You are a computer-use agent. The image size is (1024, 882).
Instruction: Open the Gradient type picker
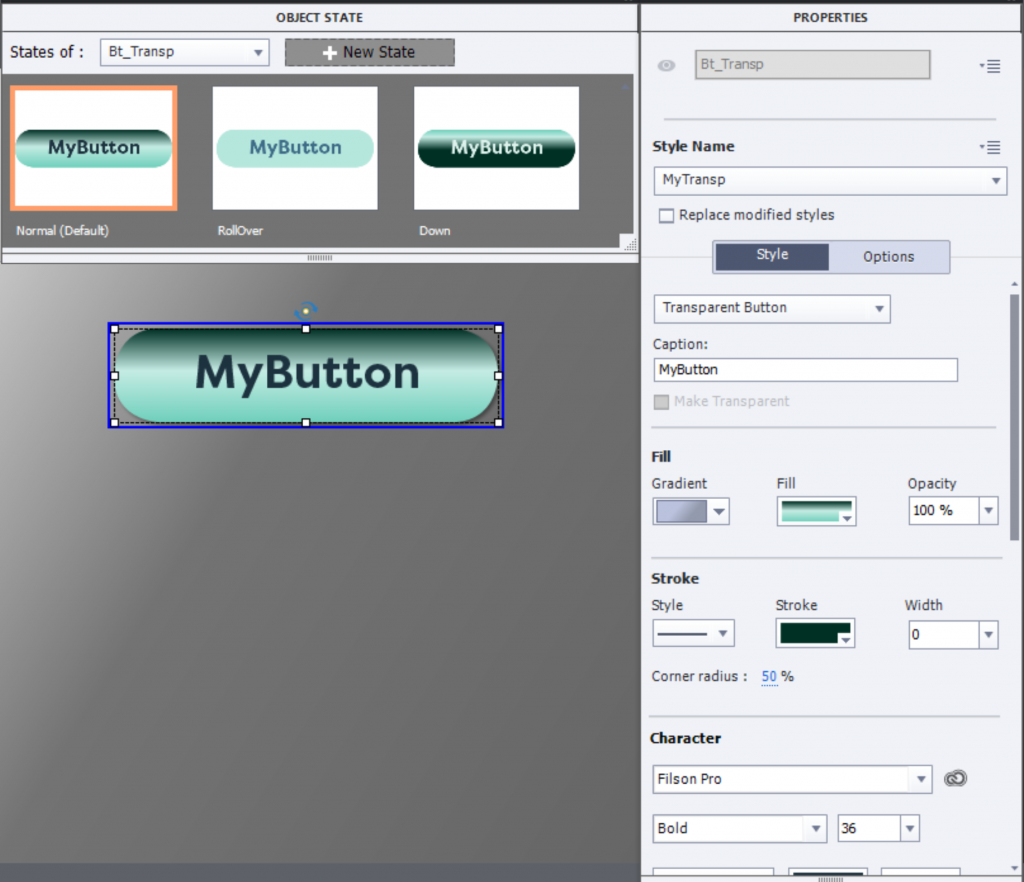pos(691,512)
